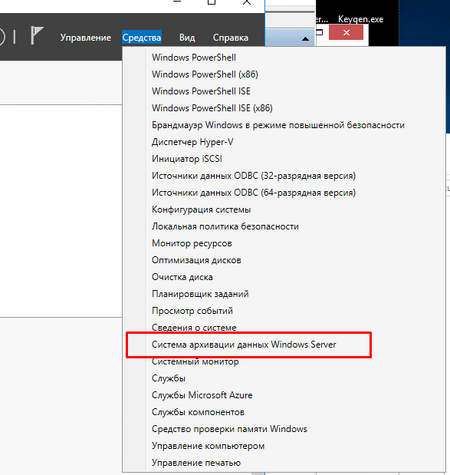Viewport: 450px width, 475px height.
Task: Click the up arrow scroll button
Action: pyautogui.click(x=305, y=39)
